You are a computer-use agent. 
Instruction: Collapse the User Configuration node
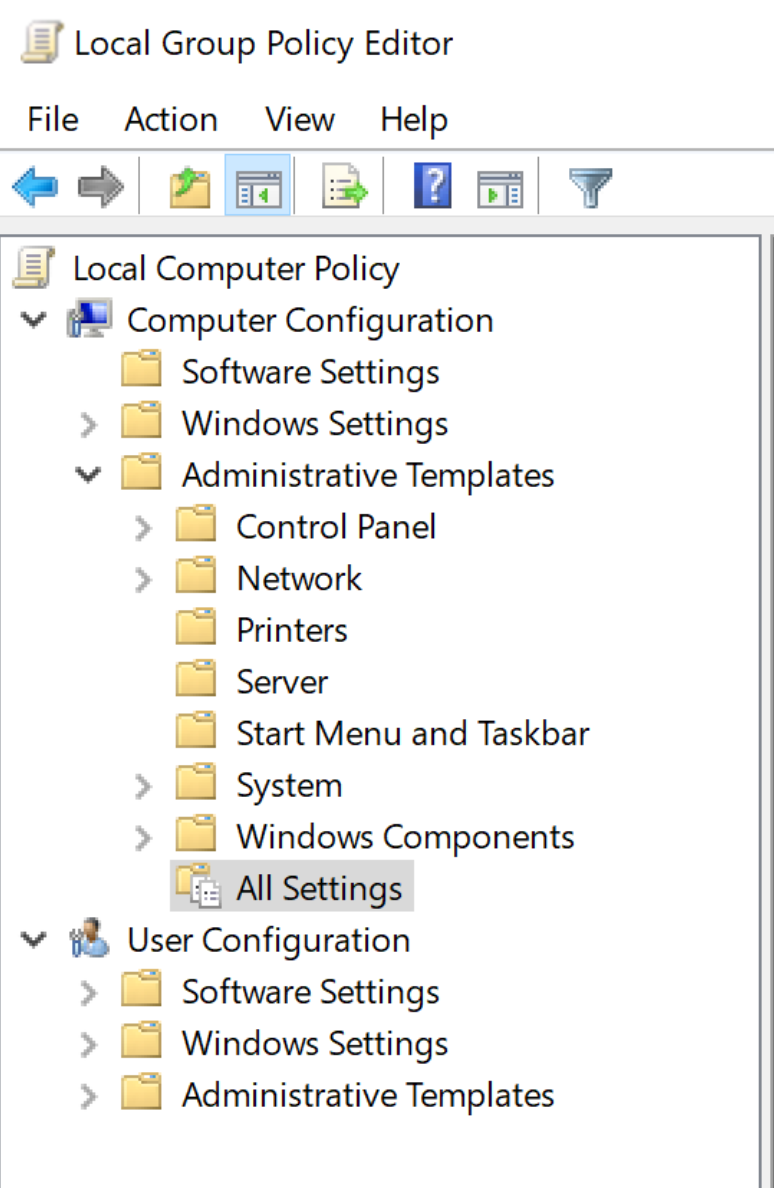(x=35, y=941)
